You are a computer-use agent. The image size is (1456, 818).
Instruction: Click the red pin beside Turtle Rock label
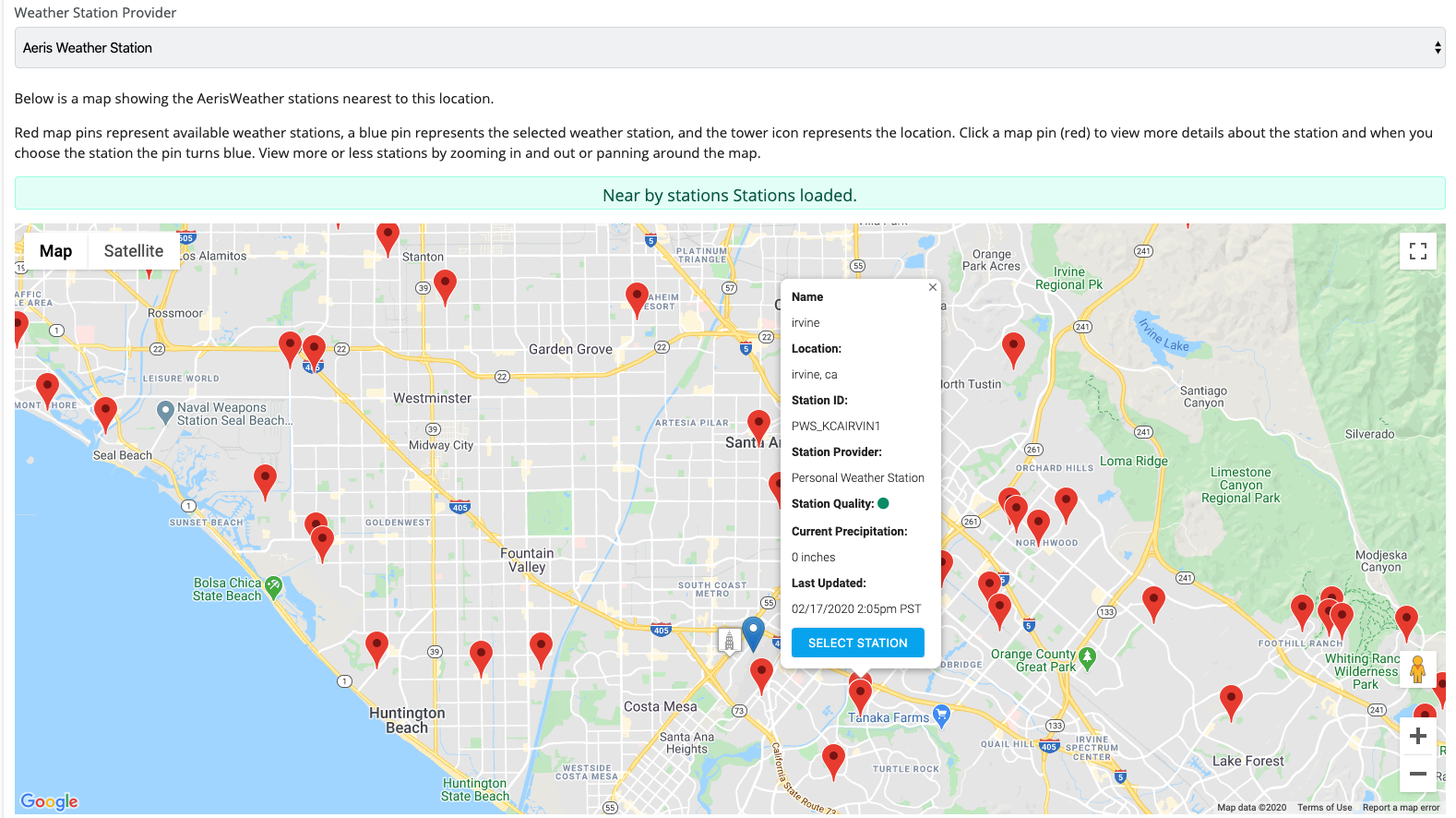pos(834,763)
